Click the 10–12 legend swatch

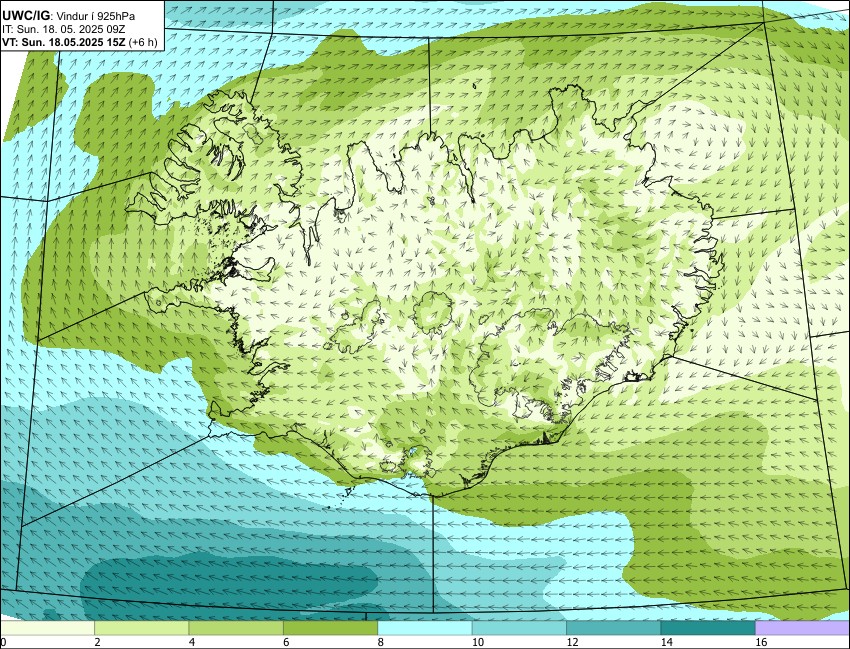(x=519, y=628)
